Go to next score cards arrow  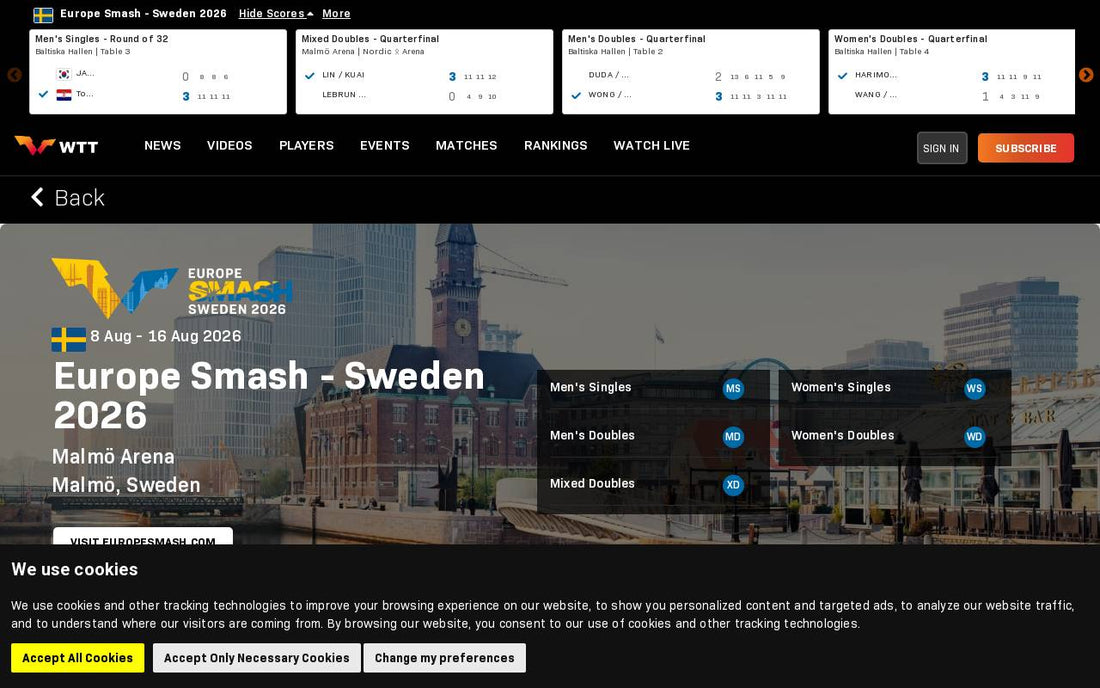click(x=1086, y=75)
